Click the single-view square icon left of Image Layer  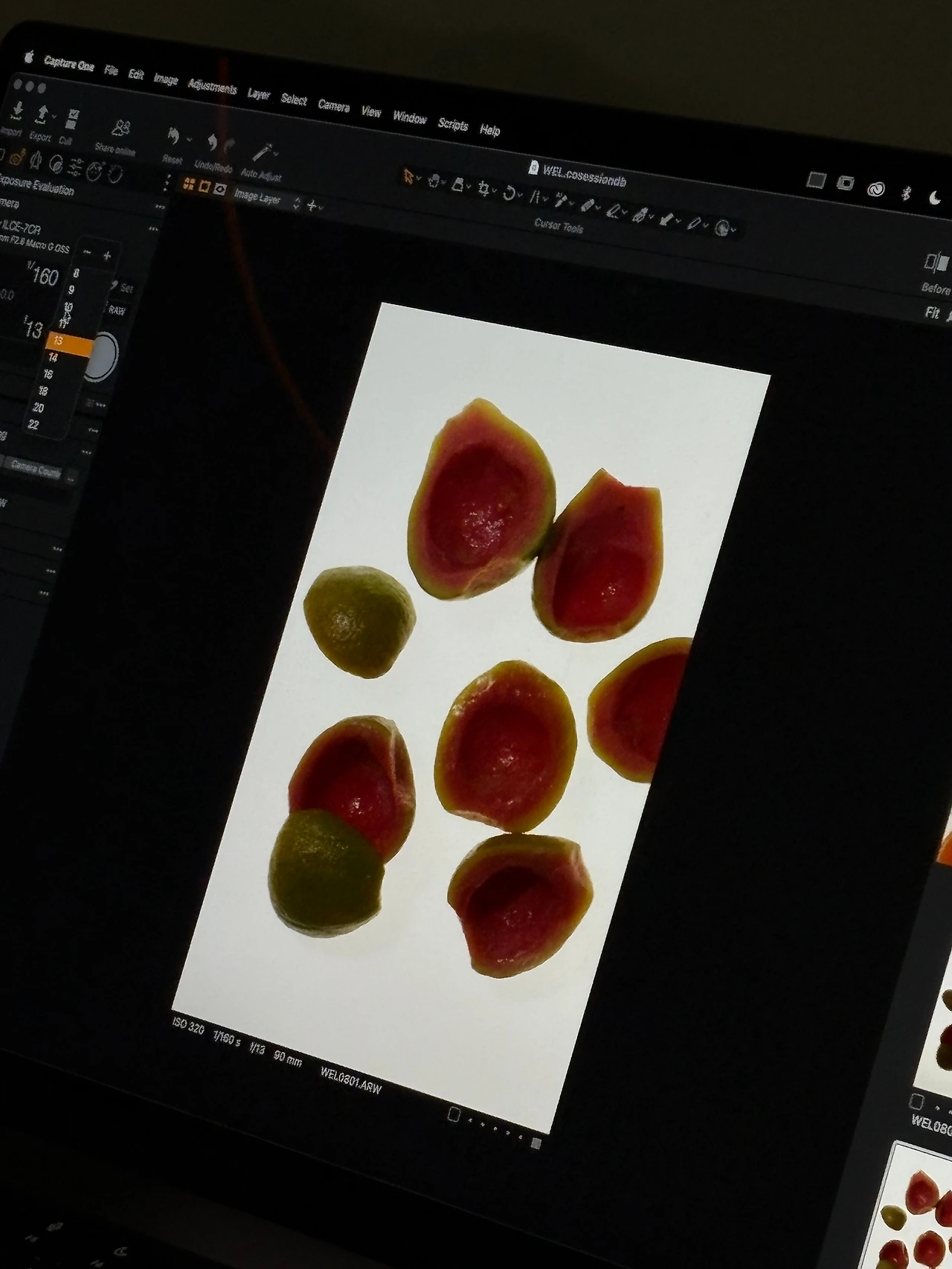click(x=205, y=186)
